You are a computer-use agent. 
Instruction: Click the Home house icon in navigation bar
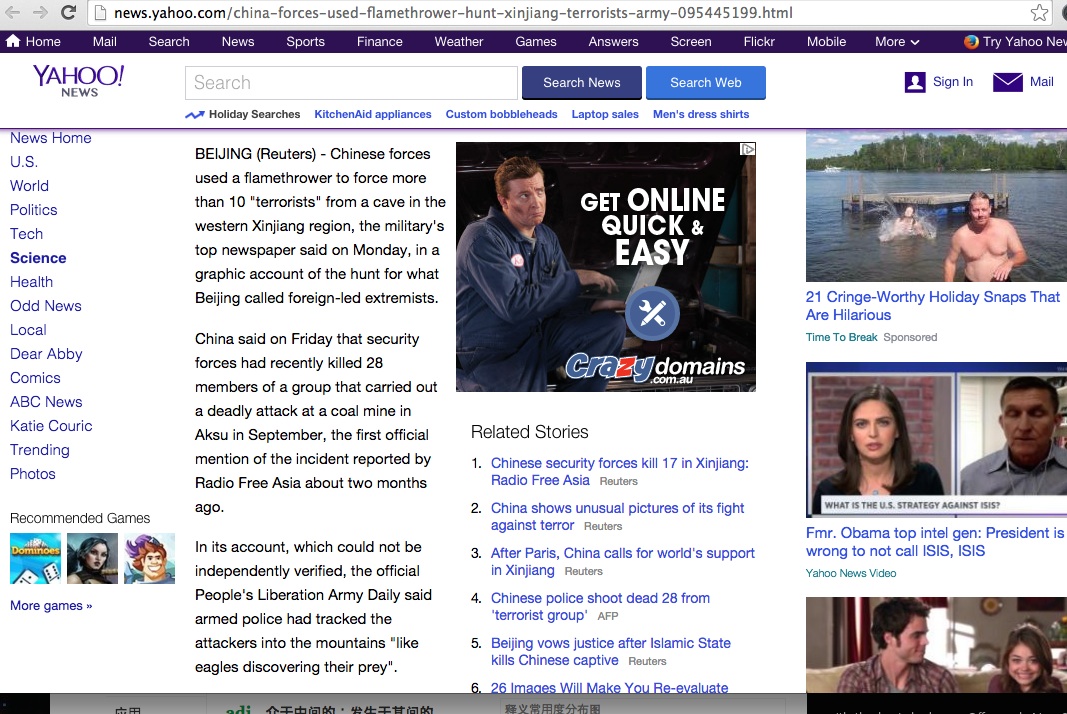[x=13, y=42]
